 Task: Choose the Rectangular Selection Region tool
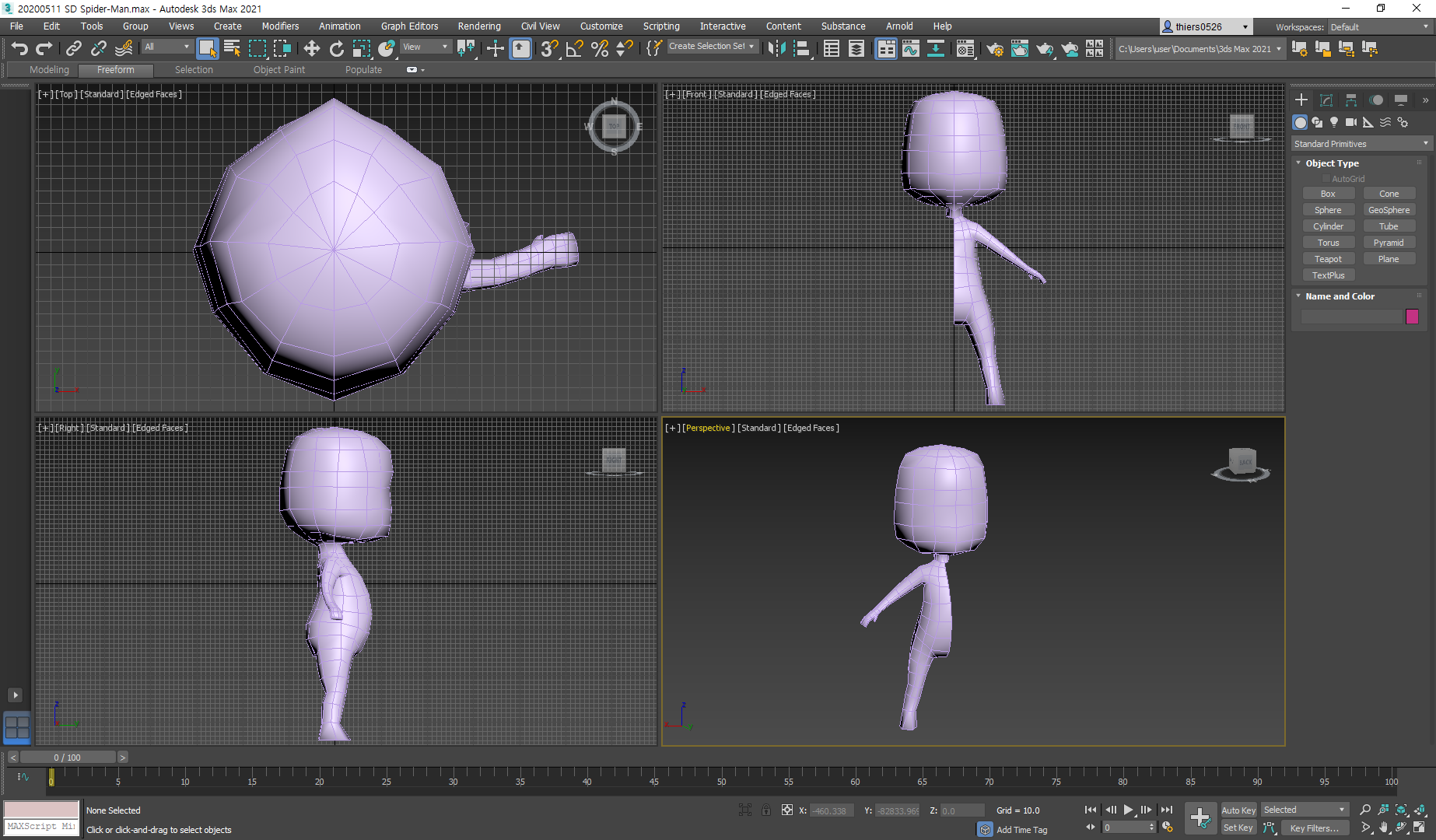pos(257,49)
